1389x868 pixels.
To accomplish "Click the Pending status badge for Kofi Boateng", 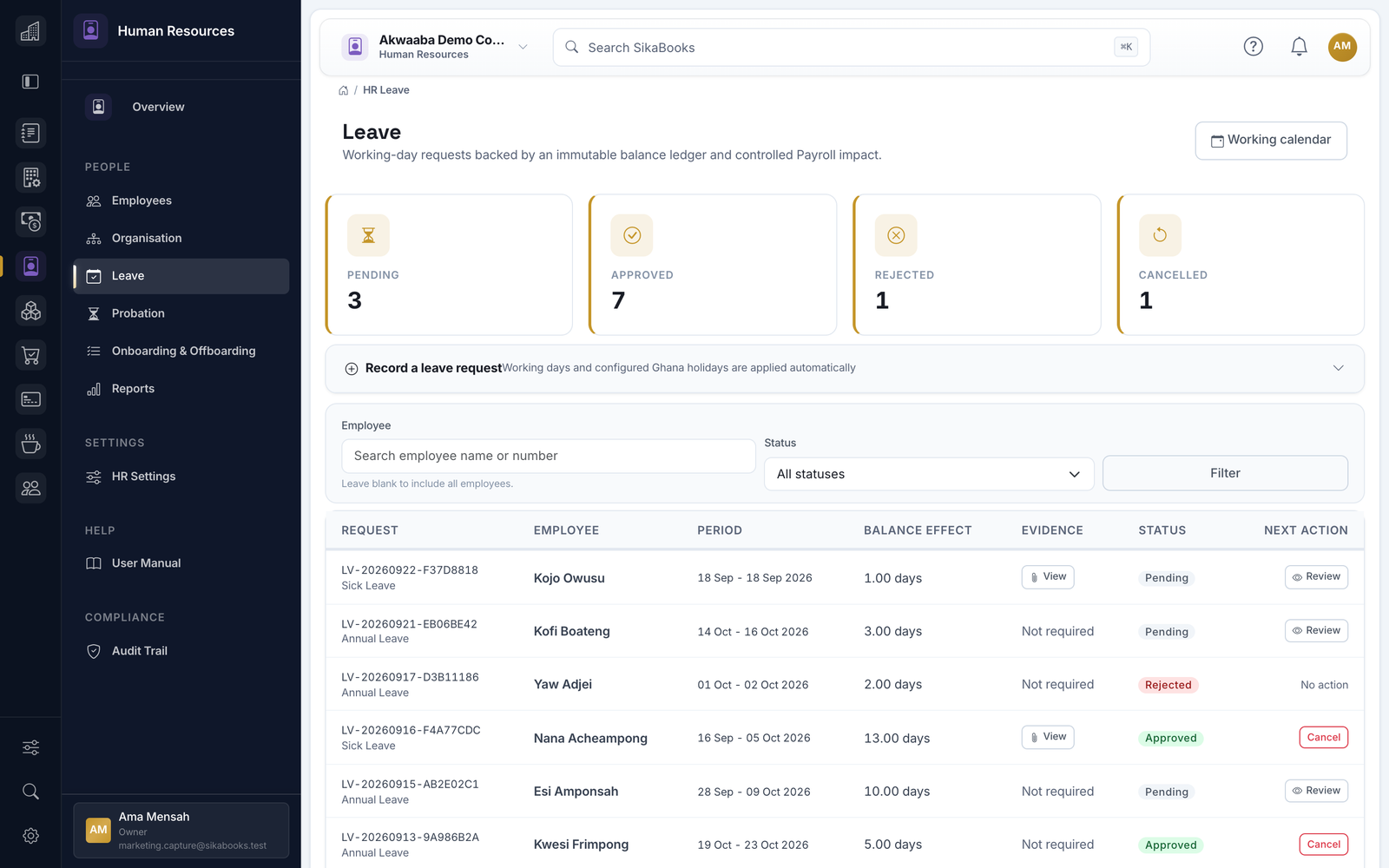I will tap(1166, 632).
